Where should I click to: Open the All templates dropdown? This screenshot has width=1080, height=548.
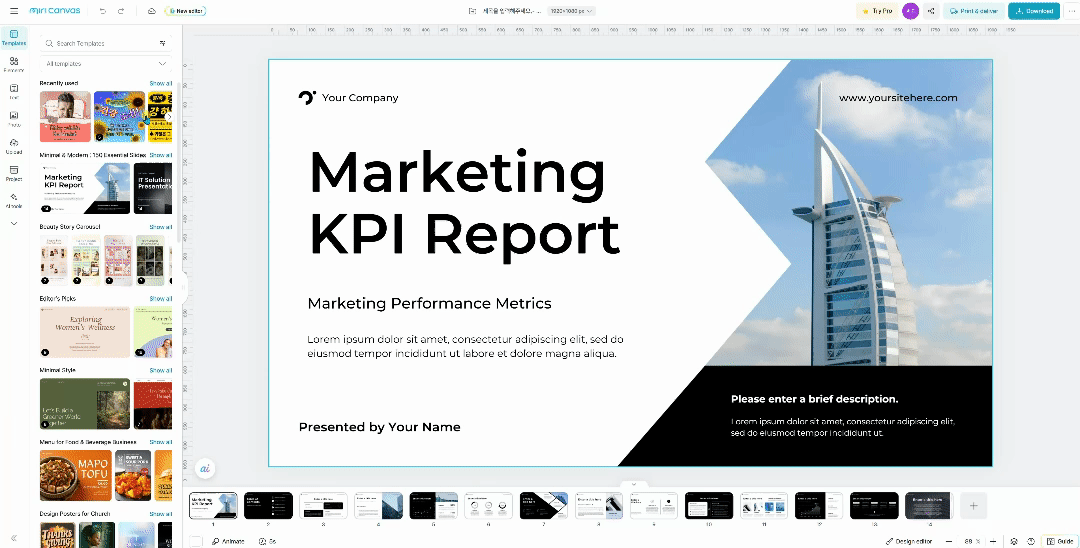click(105, 64)
